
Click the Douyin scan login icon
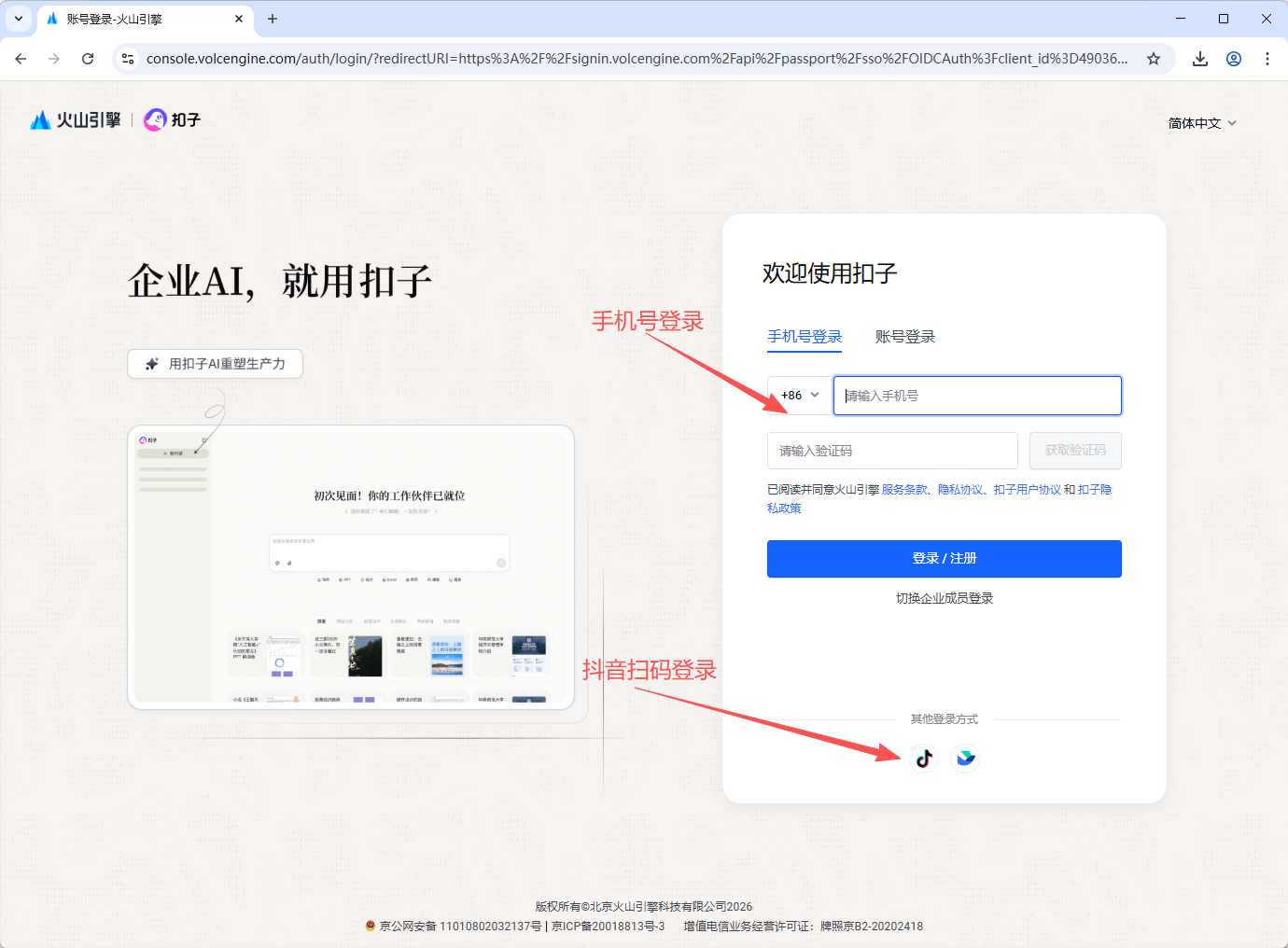[x=924, y=759]
